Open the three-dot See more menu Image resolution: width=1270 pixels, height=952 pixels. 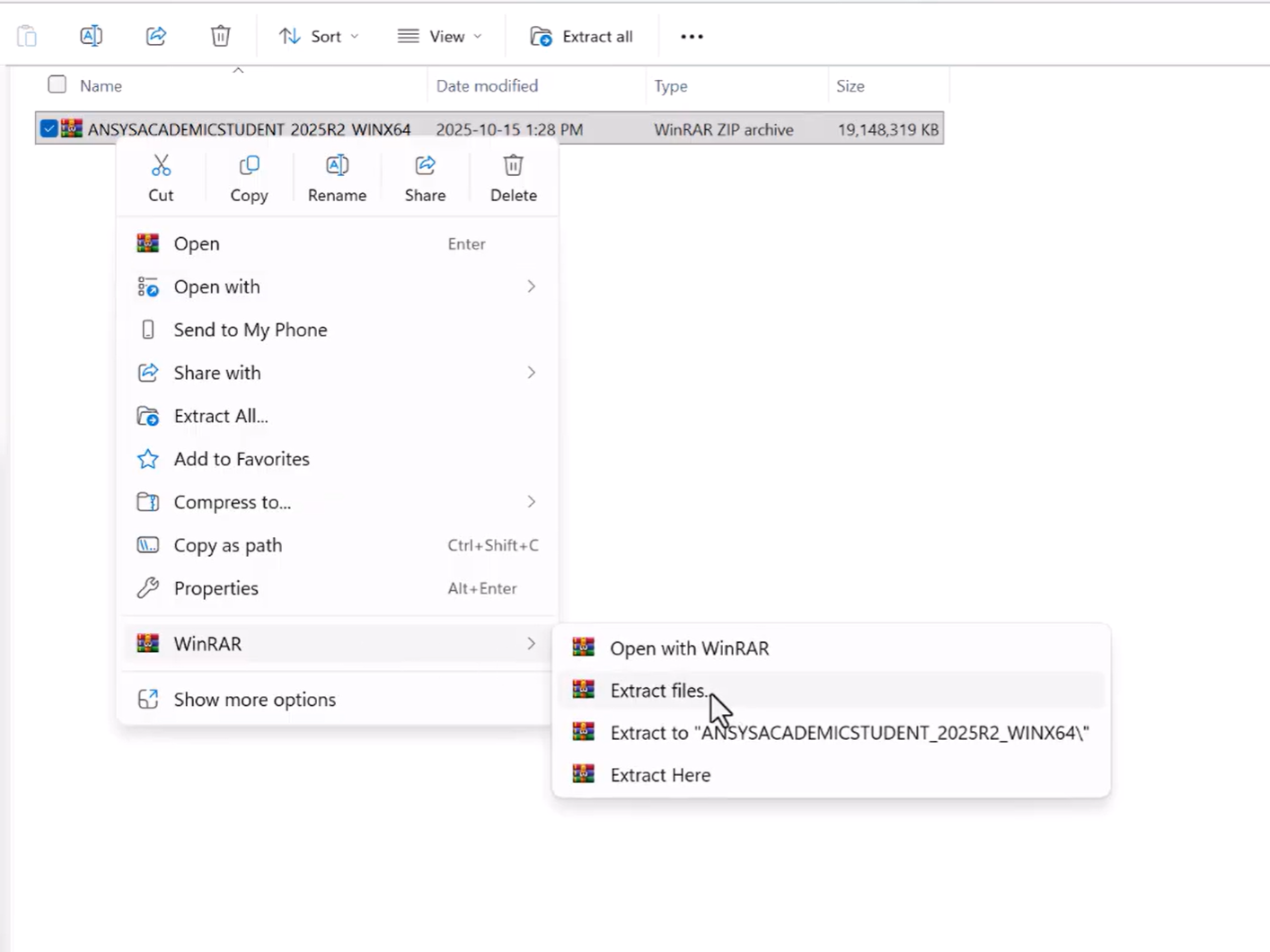click(692, 36)
